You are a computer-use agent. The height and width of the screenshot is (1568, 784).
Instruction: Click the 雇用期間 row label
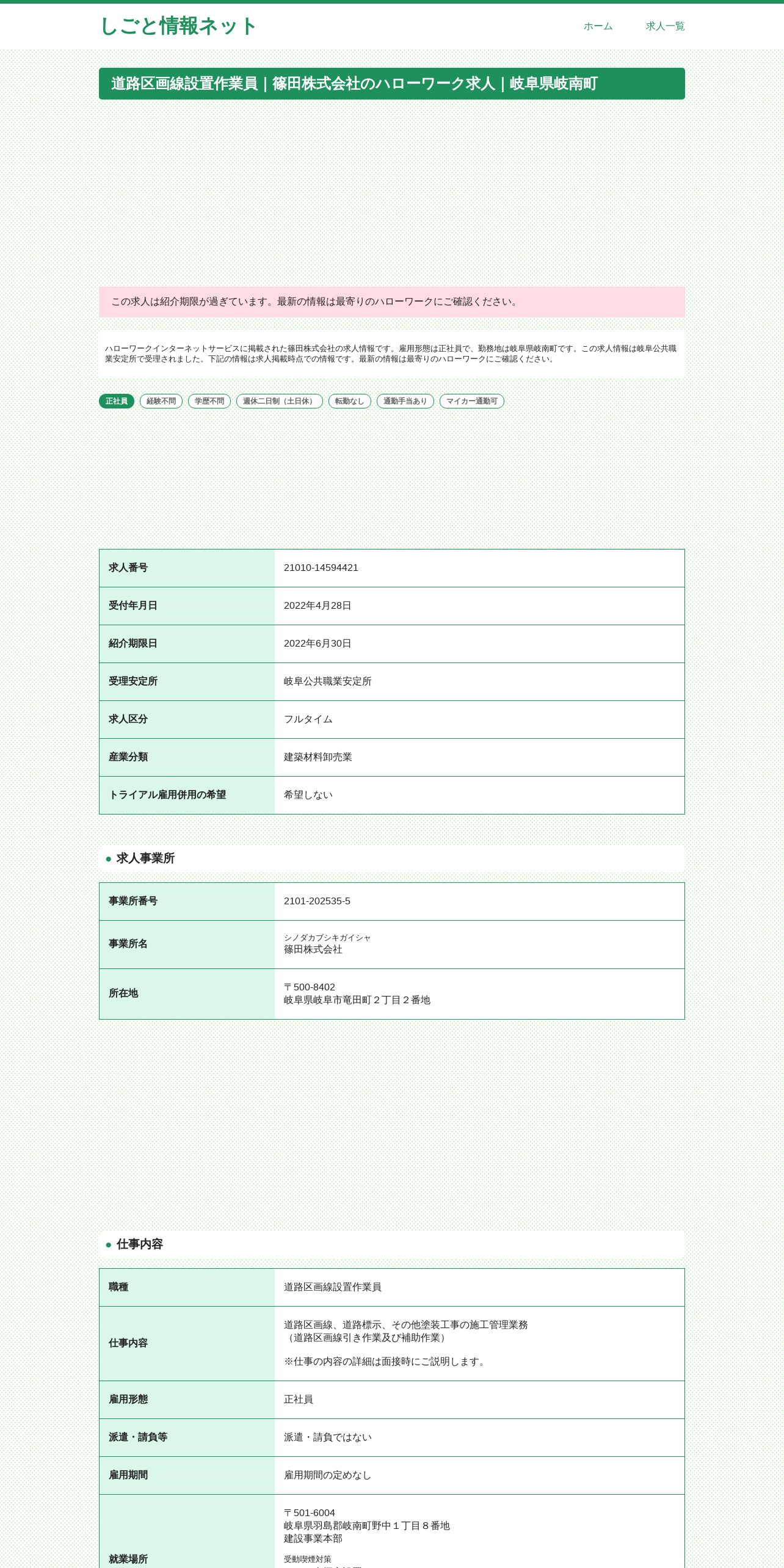[x=128, y=1475]
